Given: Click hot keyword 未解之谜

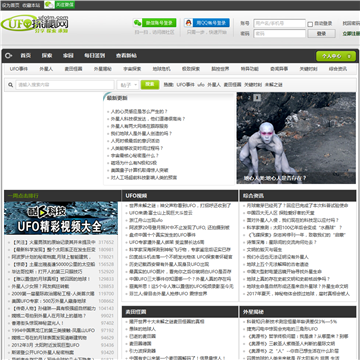Looking at the screenshot, I should pos(274,85).
